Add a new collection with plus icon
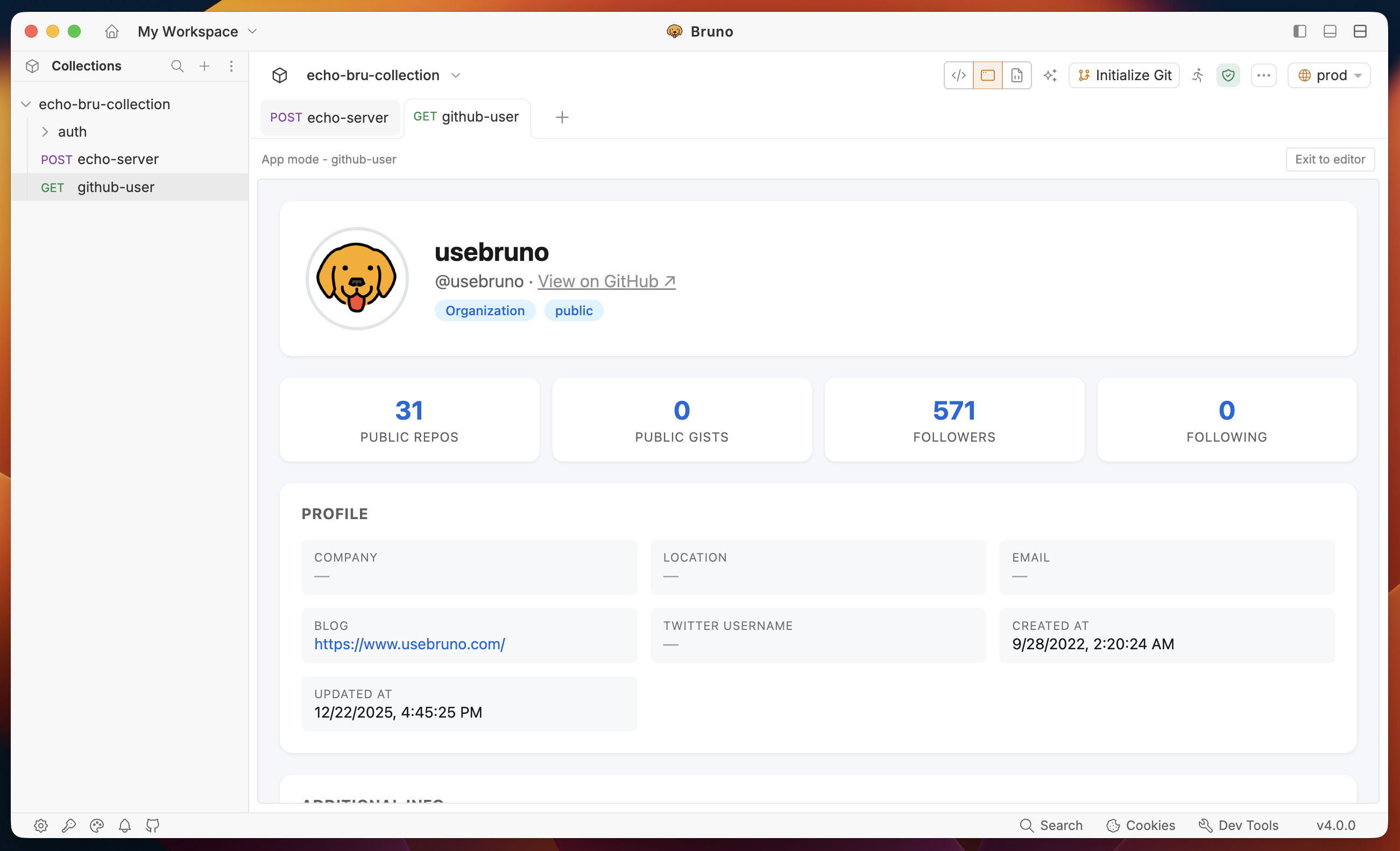The width and height of the screenshot is (1400, 851). tap(204, 66)
